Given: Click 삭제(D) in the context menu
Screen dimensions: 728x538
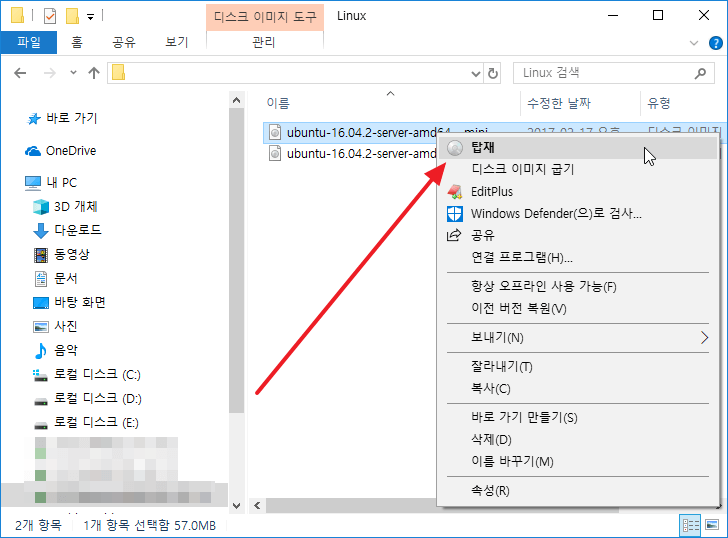Looking at the screenshot, I should 578,440.
